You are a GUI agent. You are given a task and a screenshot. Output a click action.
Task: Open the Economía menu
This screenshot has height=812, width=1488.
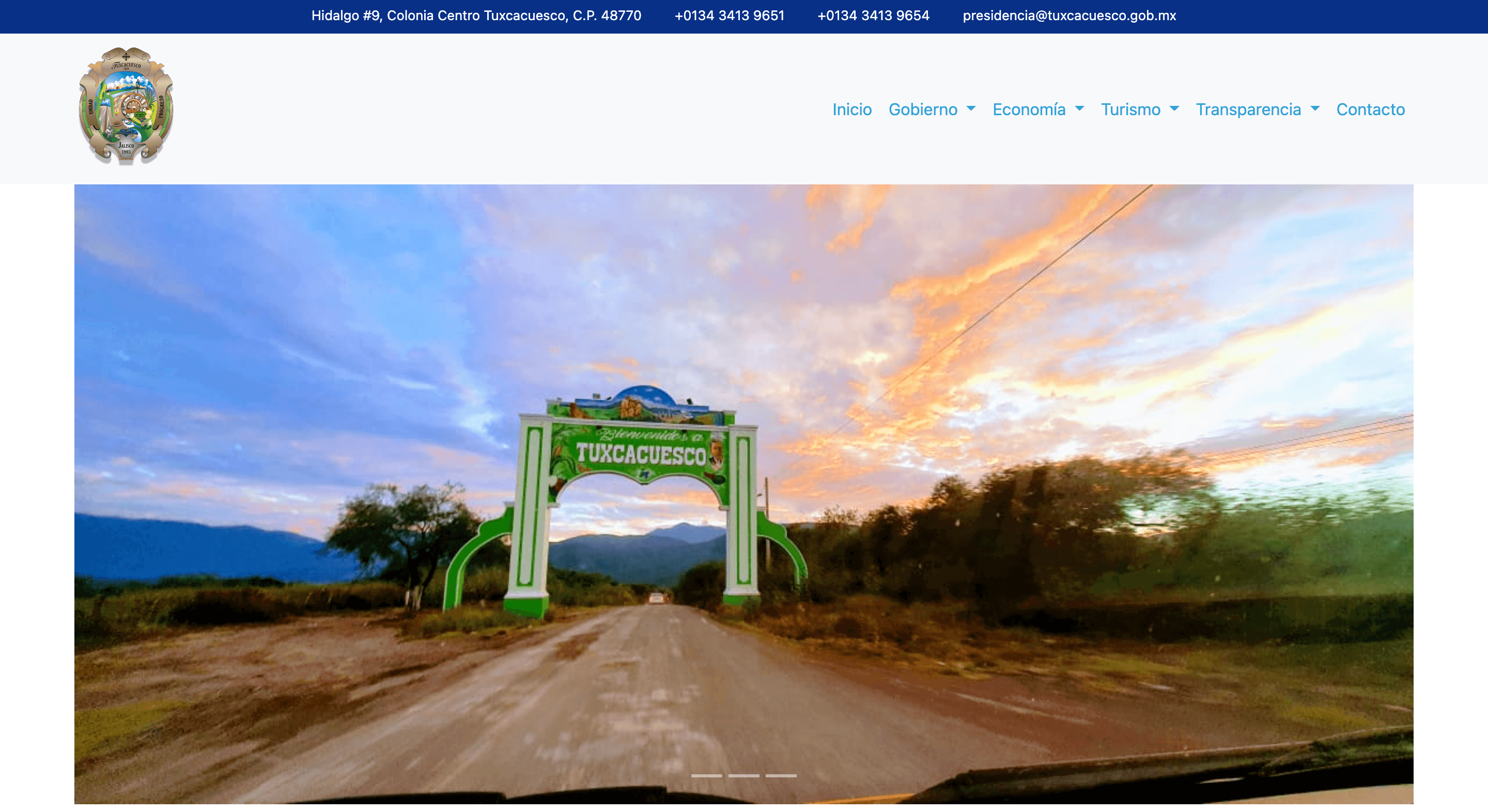coord(1029,109)
